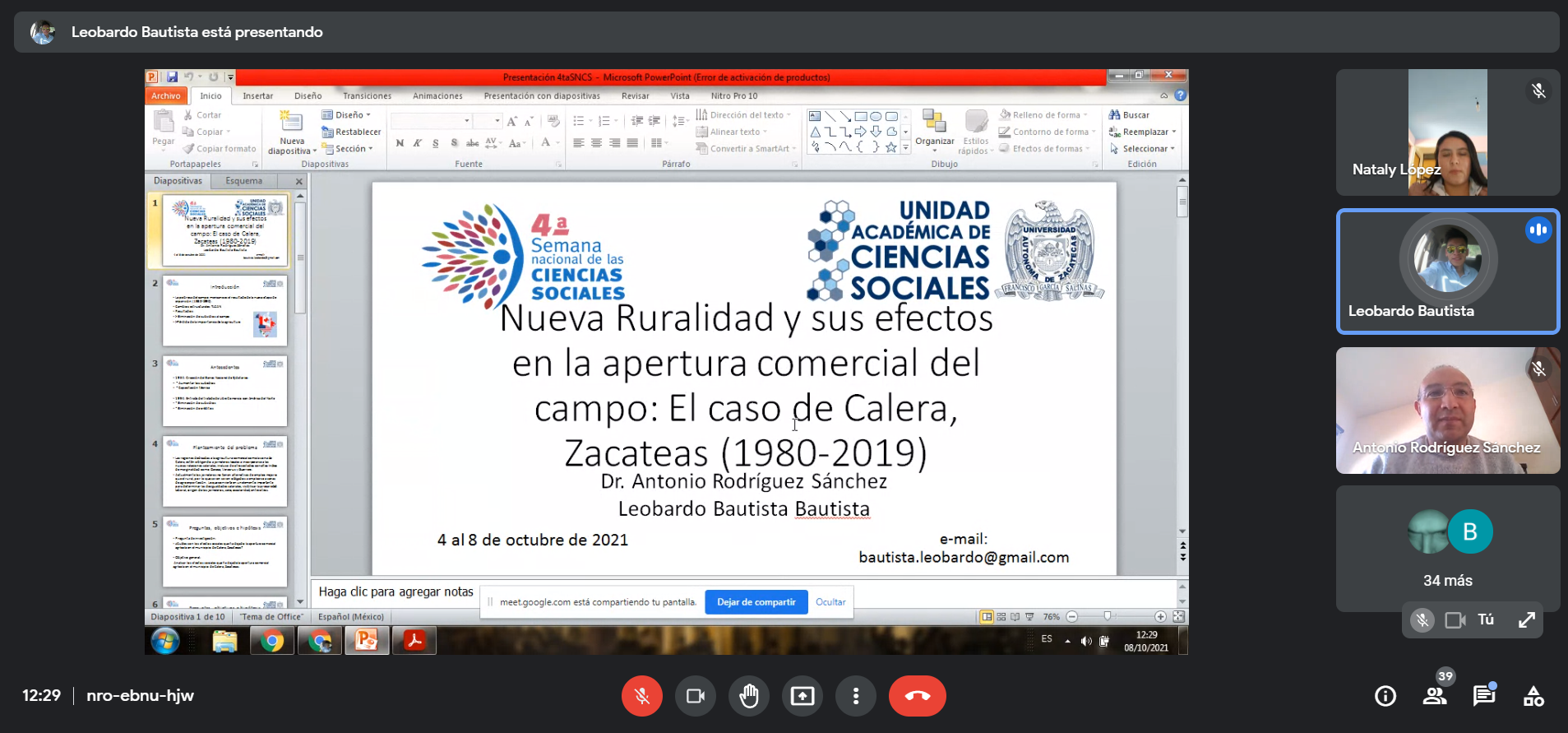
Task: Click the notes field Haga clic para agregar notas
Action: pyautogui.click(x=395, y=592)
